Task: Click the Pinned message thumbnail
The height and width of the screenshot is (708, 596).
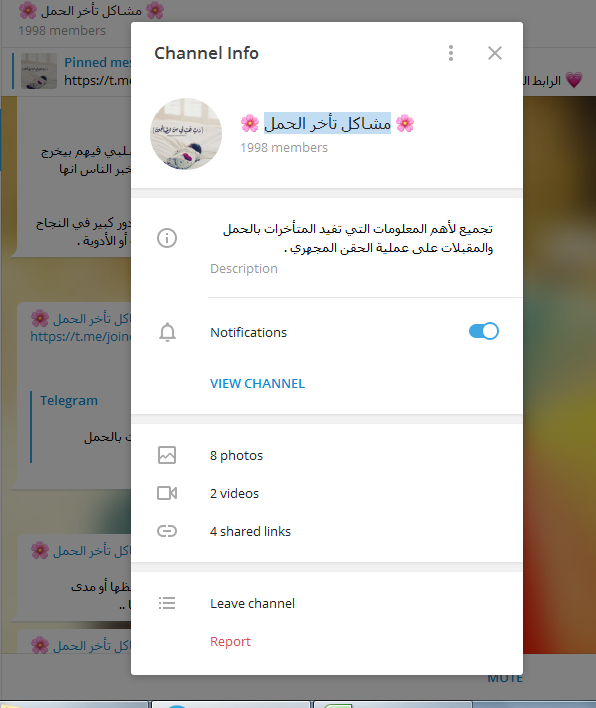Action: pyautogui.click(x=39, y=71)
